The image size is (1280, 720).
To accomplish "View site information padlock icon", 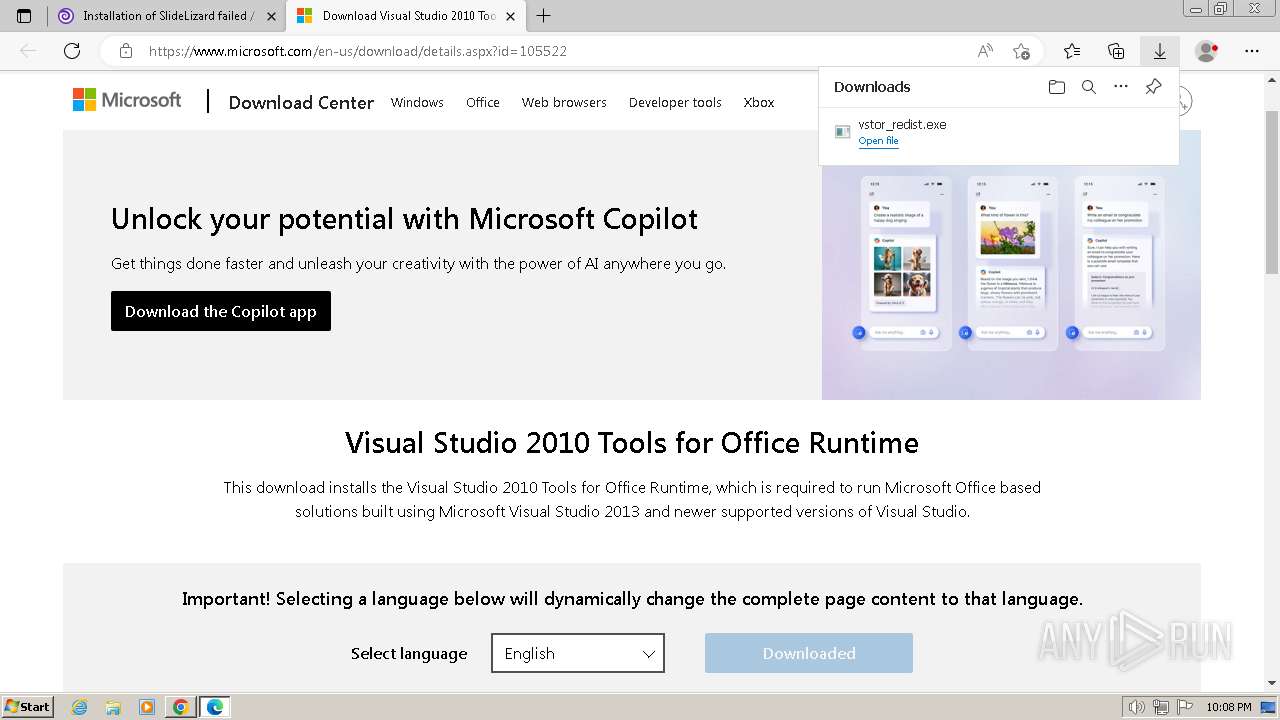I will click(125, 51).
